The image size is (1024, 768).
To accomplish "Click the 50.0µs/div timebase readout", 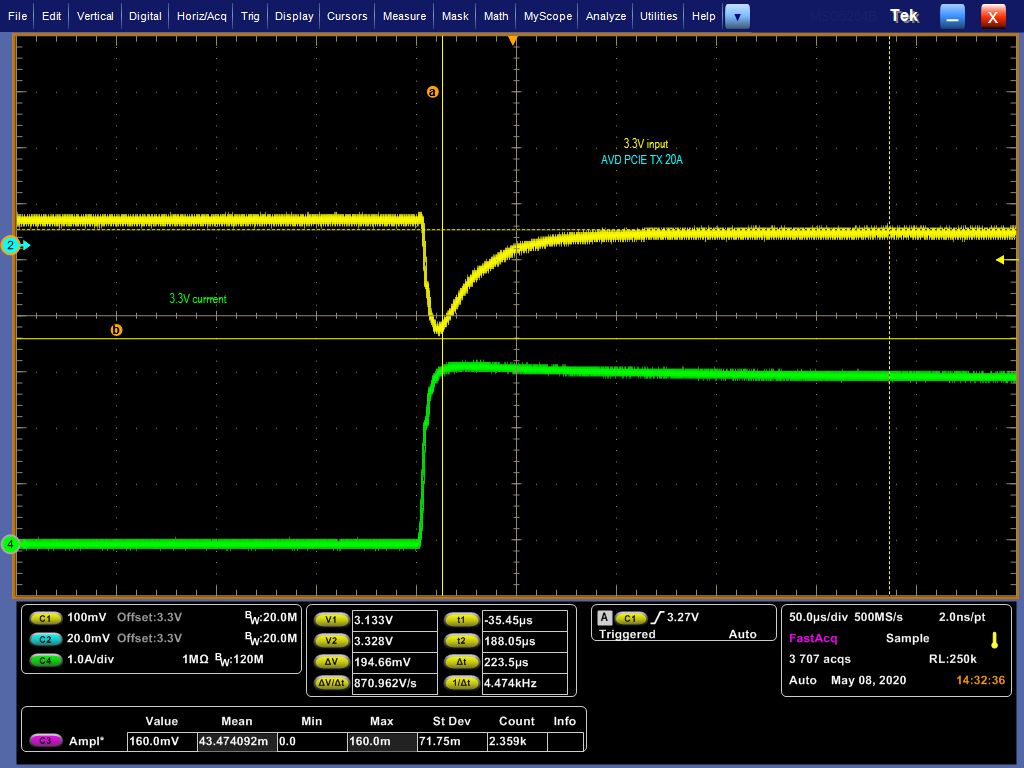I will [x=818, y=617].
